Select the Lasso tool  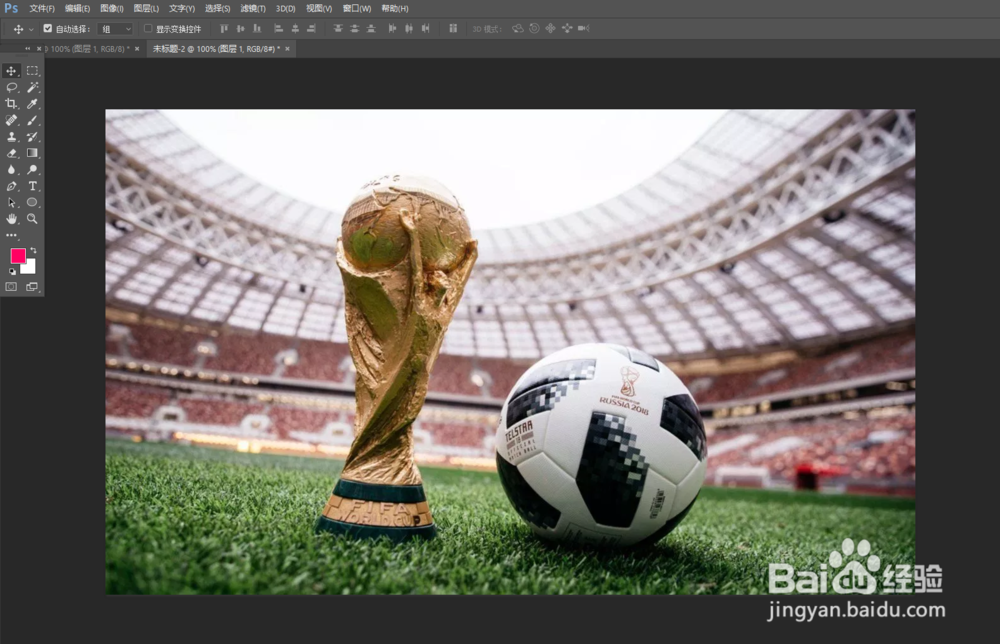[x=11, y=87]
